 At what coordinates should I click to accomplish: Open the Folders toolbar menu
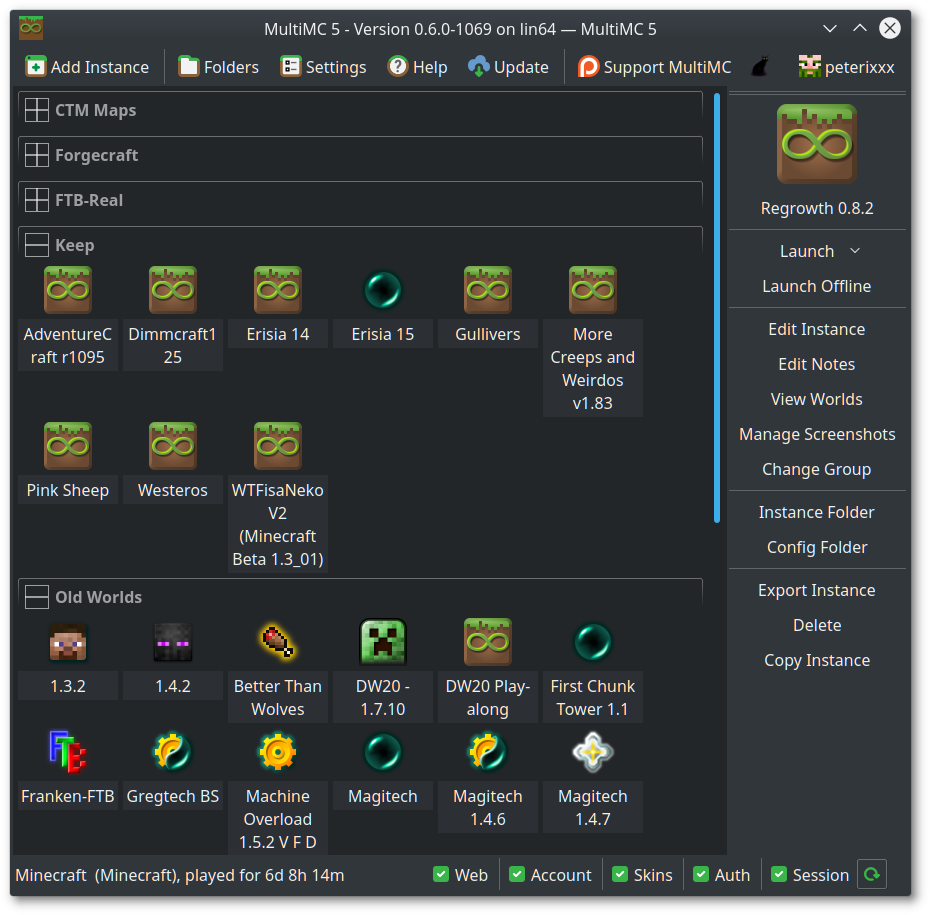(x=219, y=67)
